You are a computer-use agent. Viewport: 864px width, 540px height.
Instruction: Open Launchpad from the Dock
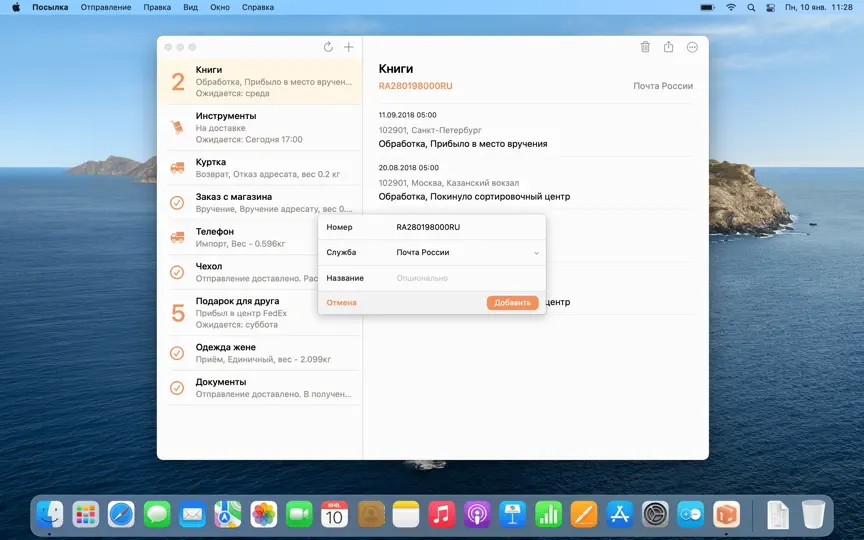click(85, 515)
